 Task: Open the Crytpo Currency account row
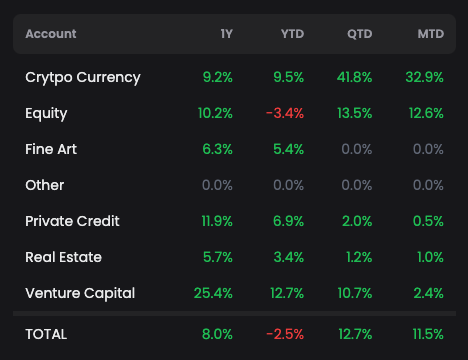coord(234,77)
